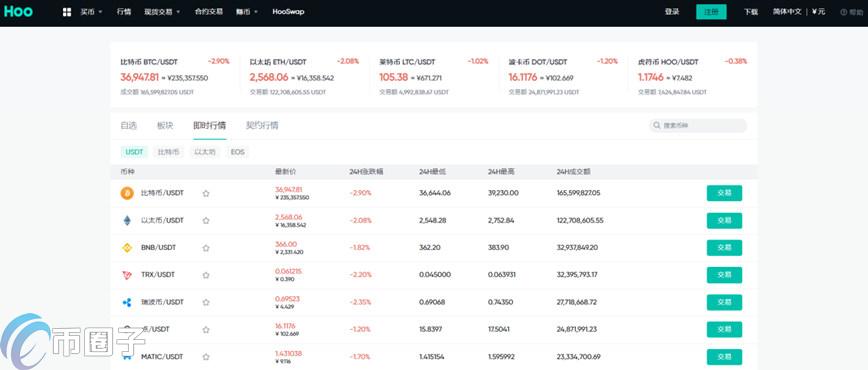The image size is (868, 370).
Task: Click the Hoo logo
Action: [x=18, y=12]
